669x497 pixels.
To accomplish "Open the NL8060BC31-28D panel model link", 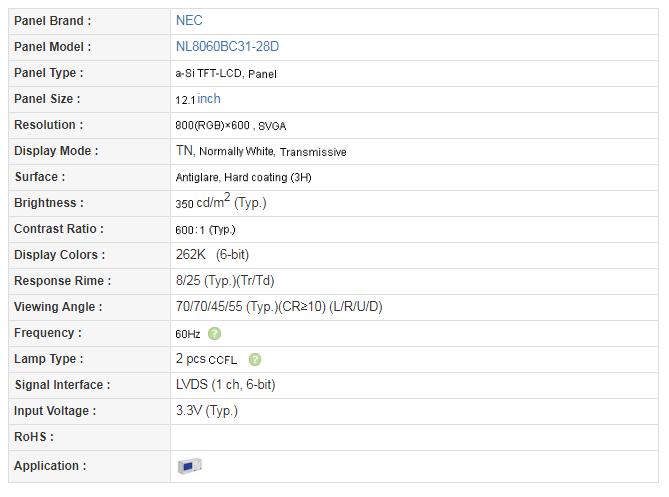I will (227, 47).
